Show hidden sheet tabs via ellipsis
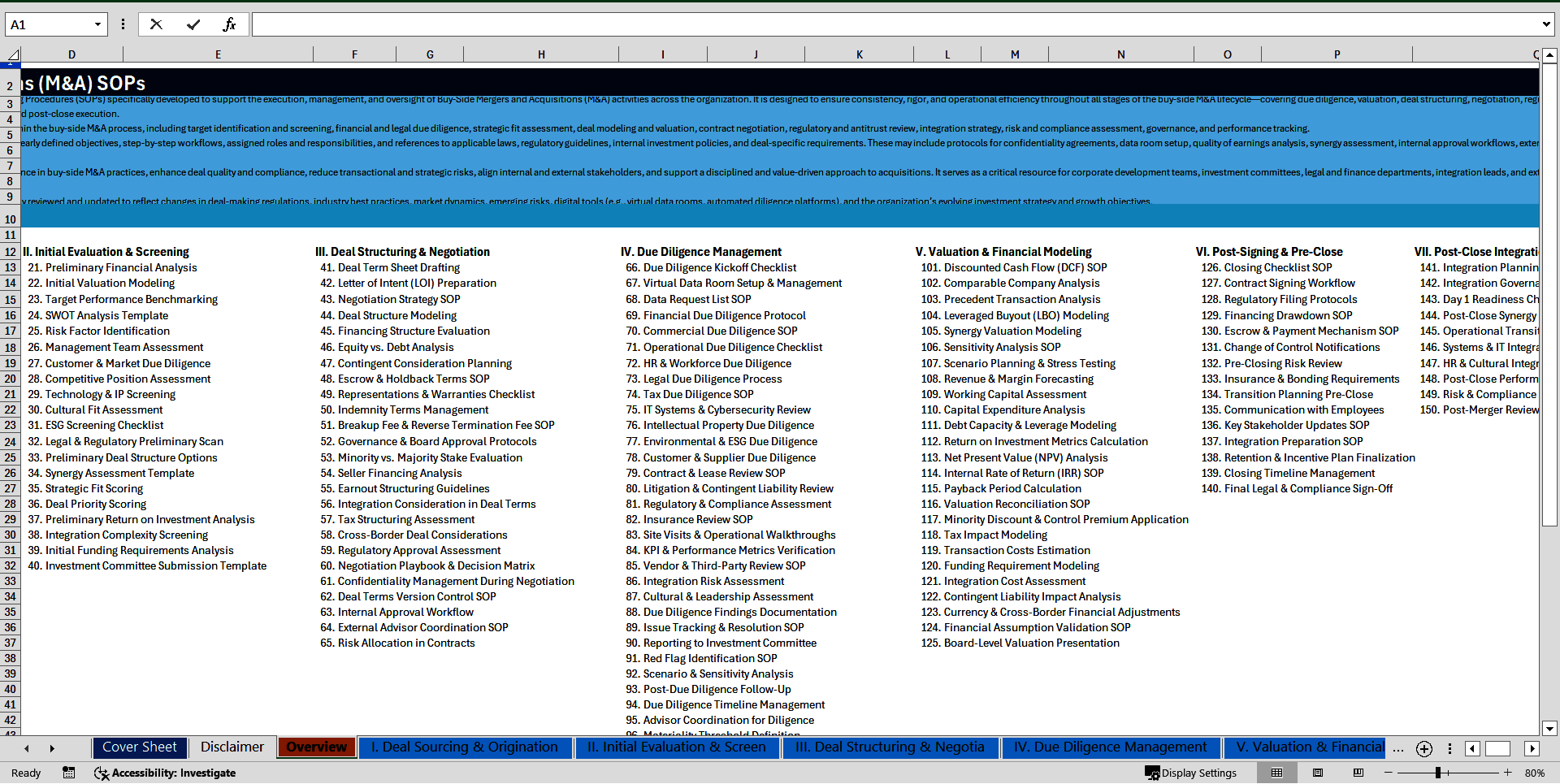Screen dimensions: 1560x784 [1397, 748]
